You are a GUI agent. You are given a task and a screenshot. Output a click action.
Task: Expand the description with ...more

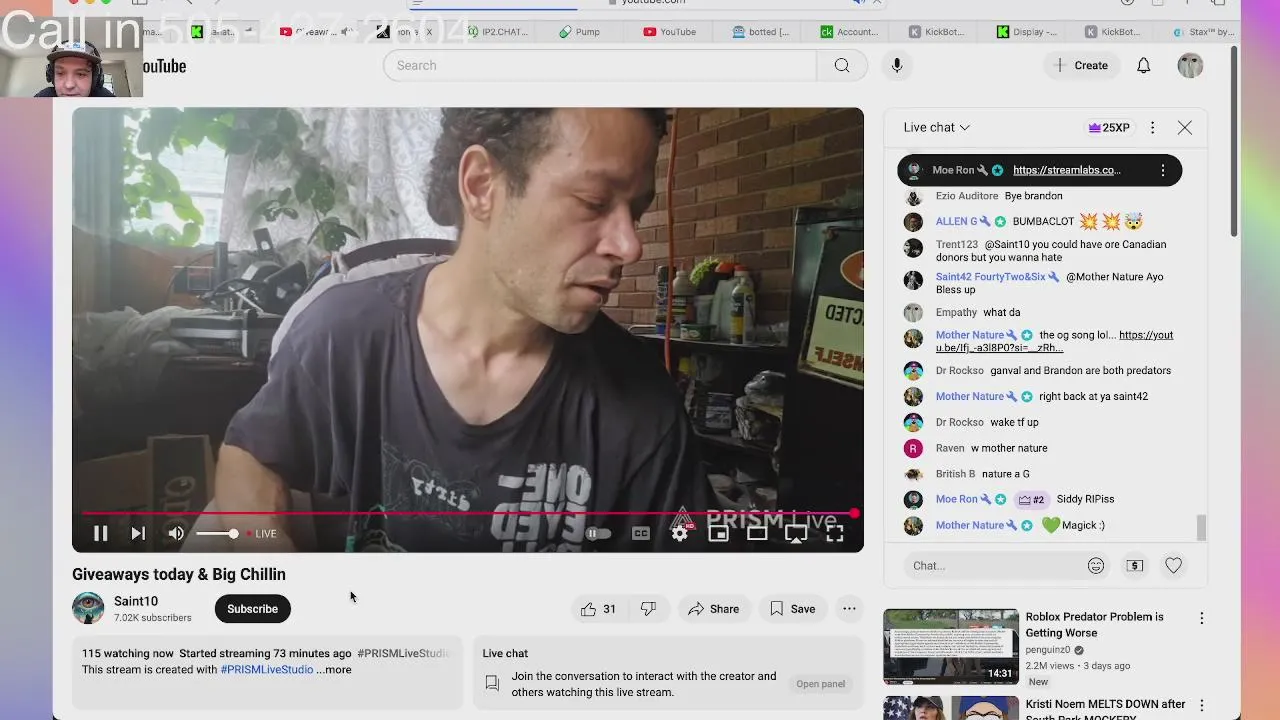pos(334,670)
